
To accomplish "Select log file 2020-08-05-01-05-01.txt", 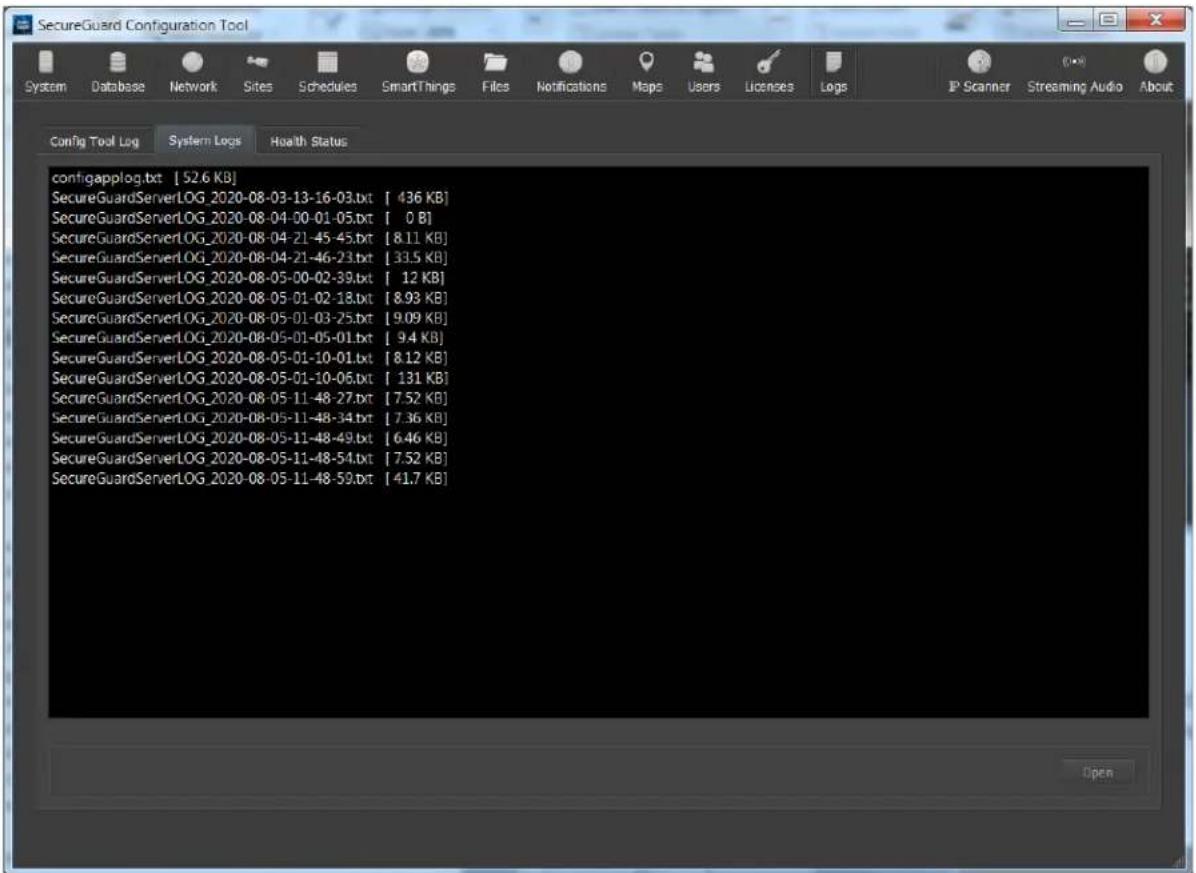I will 248,338.
